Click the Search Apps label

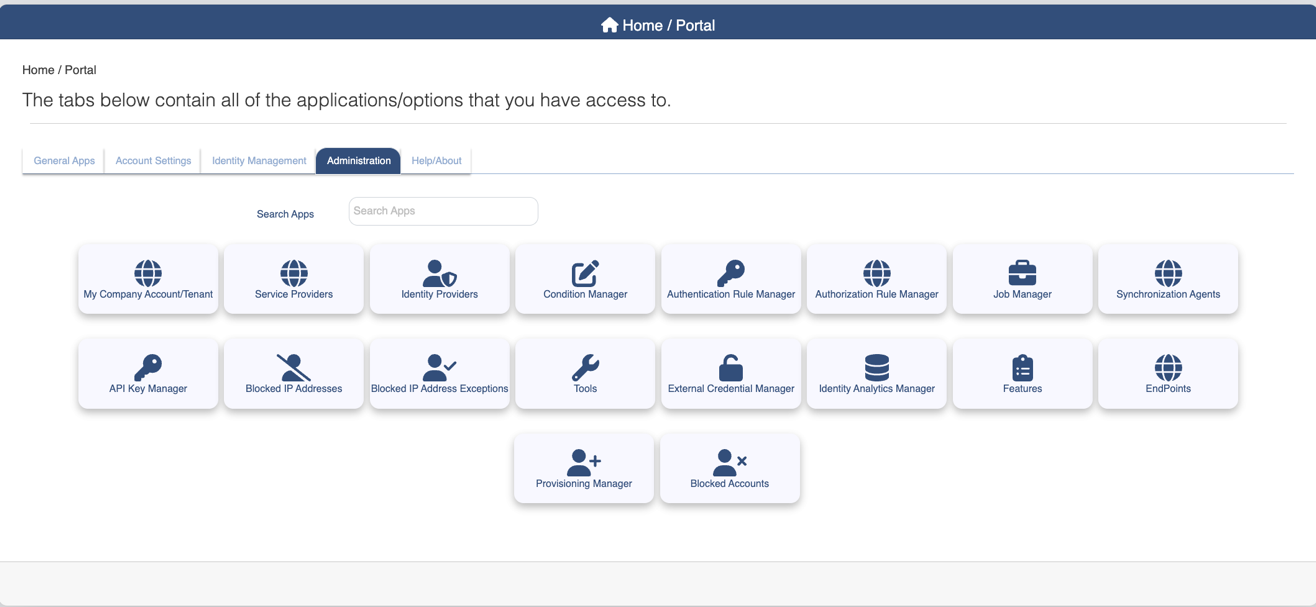pos(285,214)
